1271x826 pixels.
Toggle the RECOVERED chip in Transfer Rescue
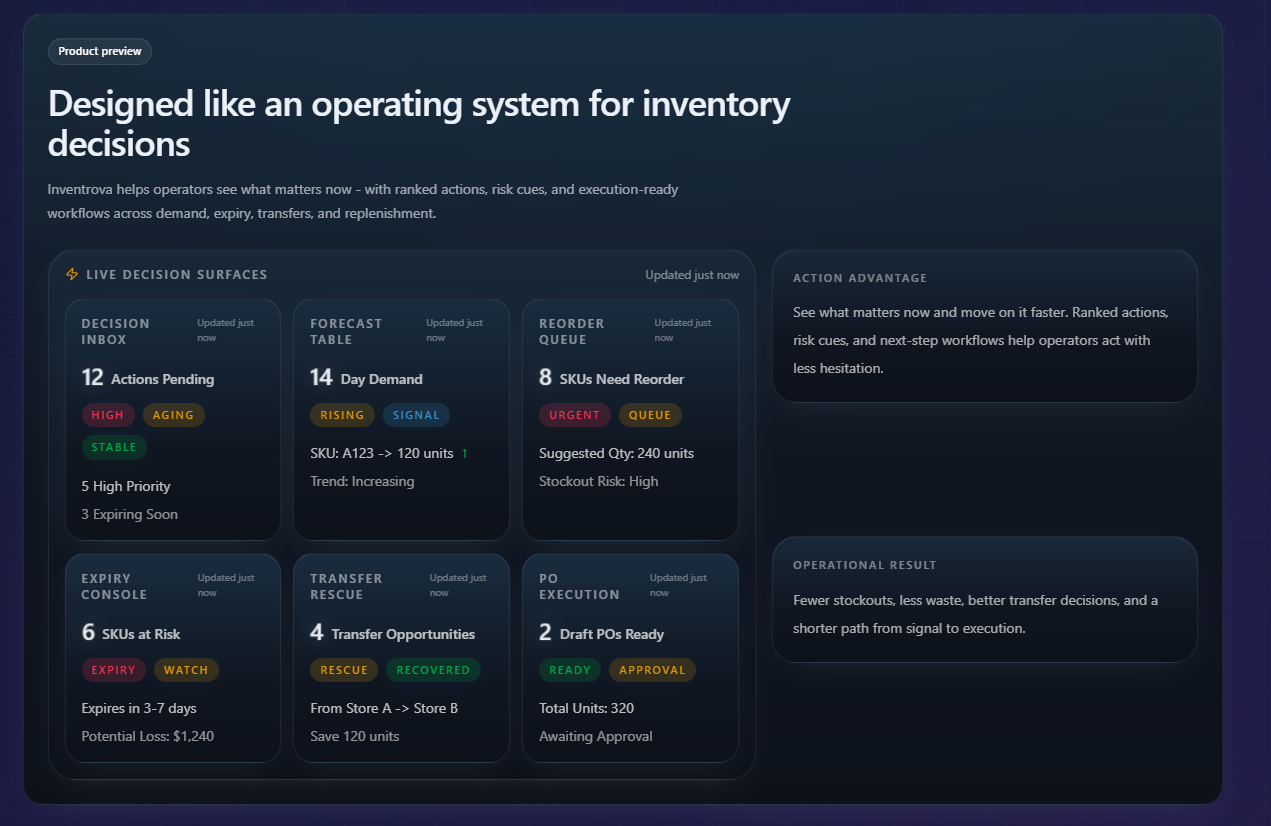coord(433,670)
